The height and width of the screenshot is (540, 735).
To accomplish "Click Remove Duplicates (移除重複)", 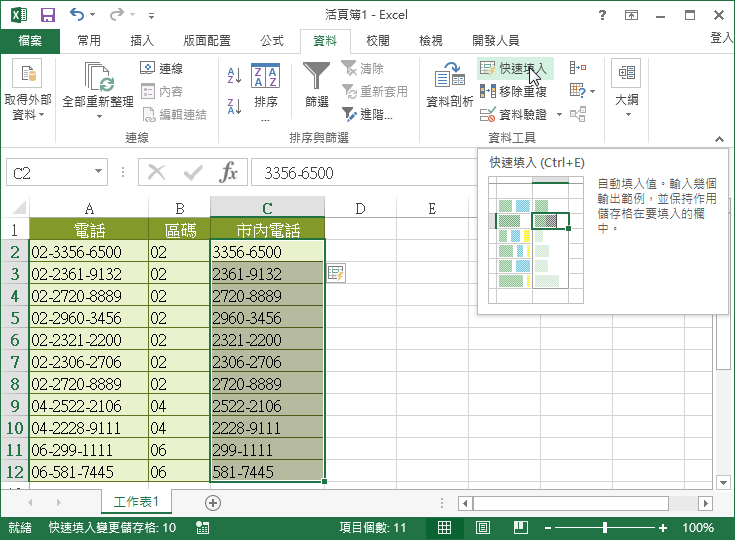I will (513, 91).
